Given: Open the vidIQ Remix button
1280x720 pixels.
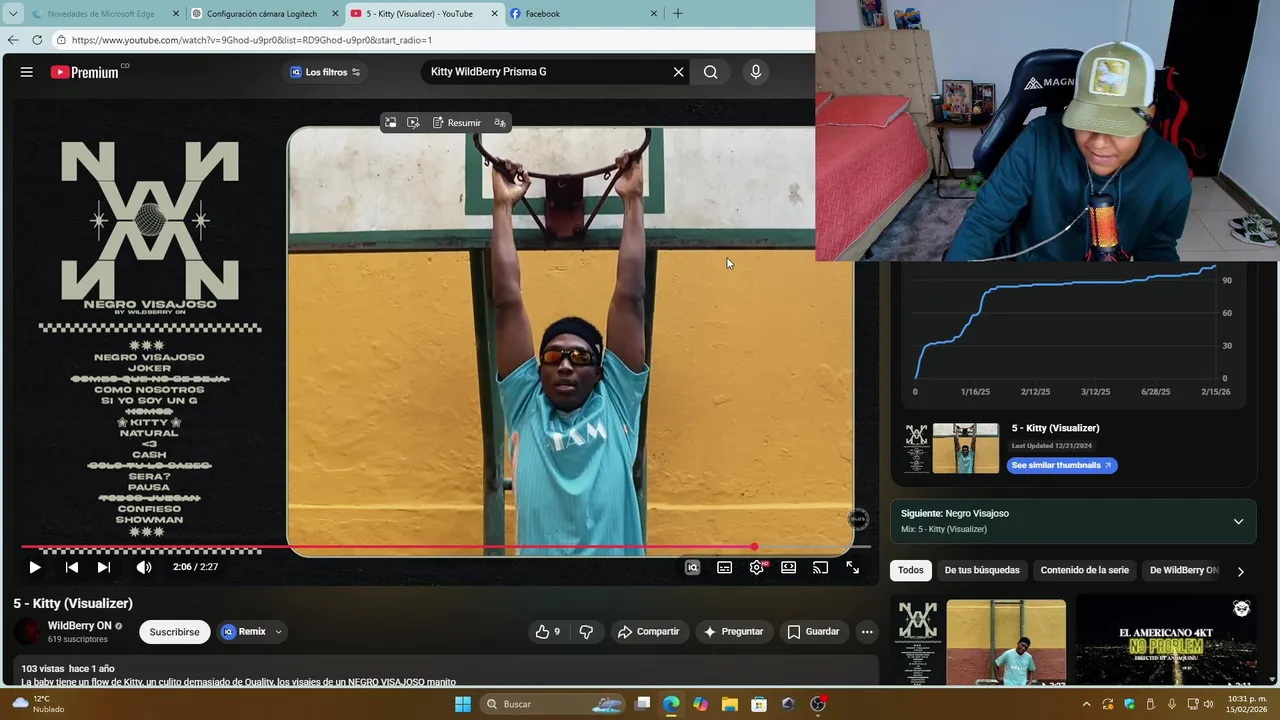Looking at the screenshot, I should [244, 632].
